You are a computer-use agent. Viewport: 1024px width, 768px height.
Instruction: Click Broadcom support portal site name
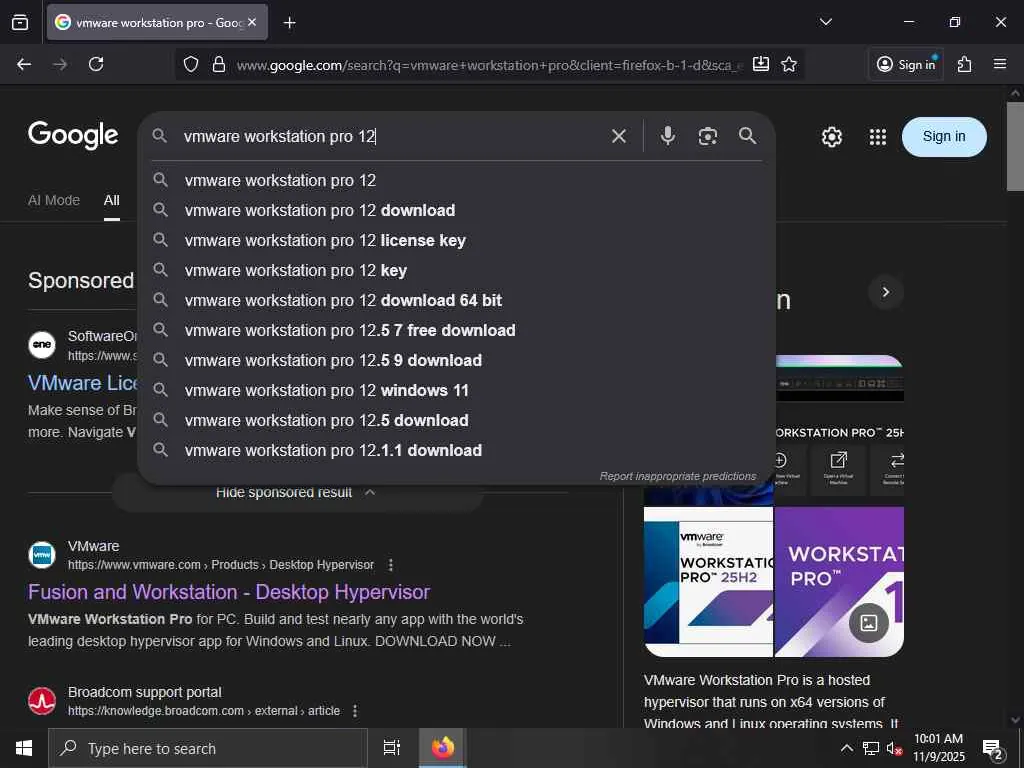tap(144, 692)
